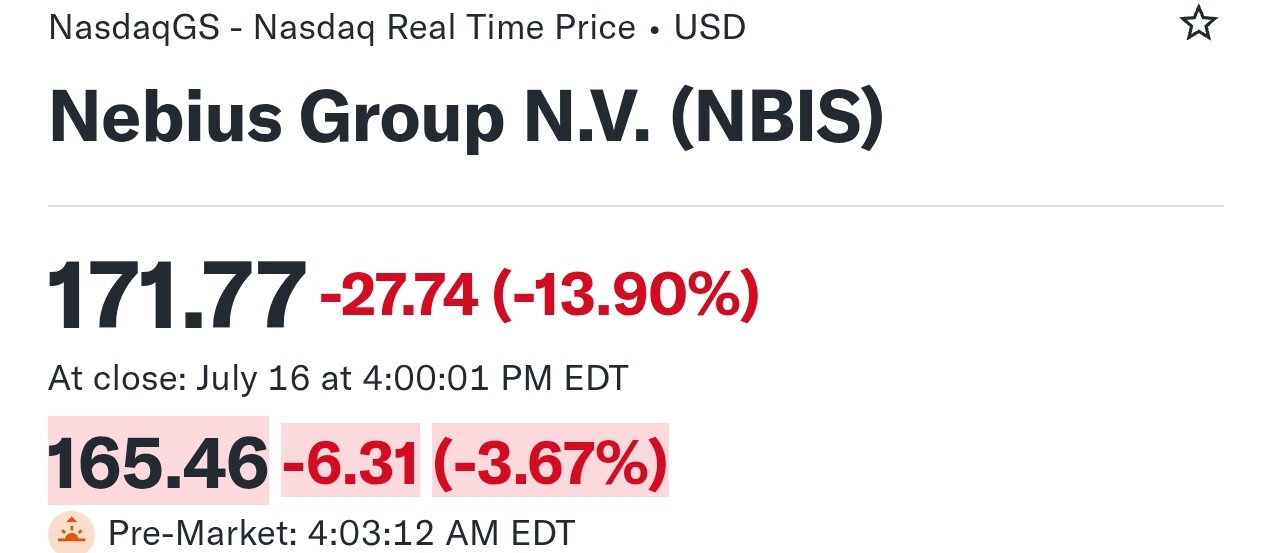Click the -6.31 pre-market change
The image size is (1272, 553).
tap(351, 462)
